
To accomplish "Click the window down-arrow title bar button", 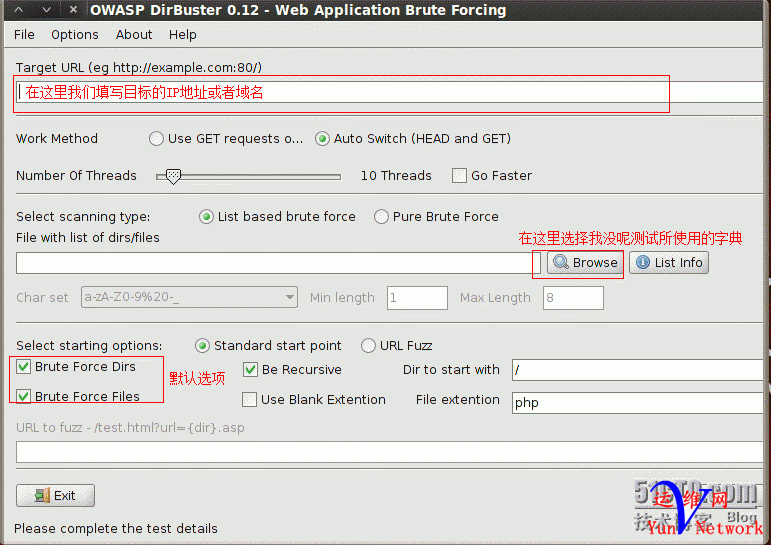I will tap(46, 9).
